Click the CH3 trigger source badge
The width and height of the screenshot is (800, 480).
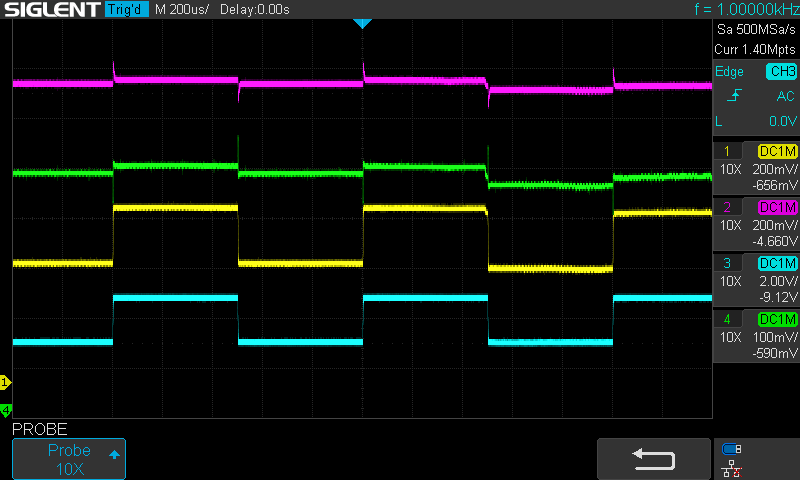coord(781,71)
